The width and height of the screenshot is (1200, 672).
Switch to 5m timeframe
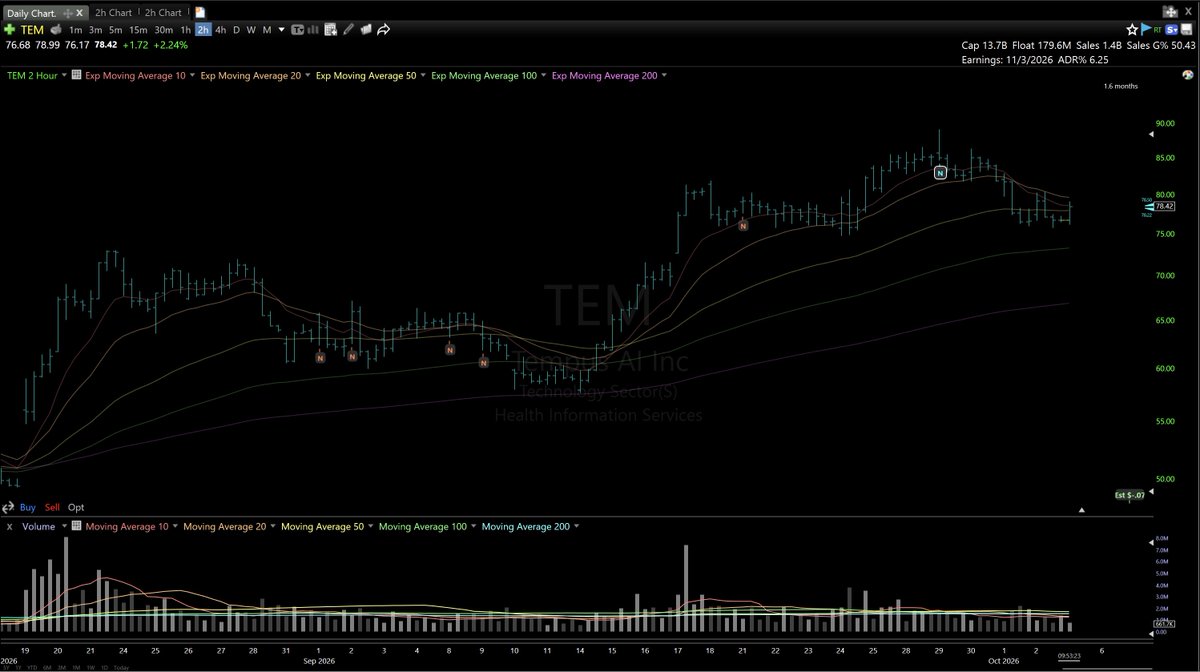(x=116, y=30)
